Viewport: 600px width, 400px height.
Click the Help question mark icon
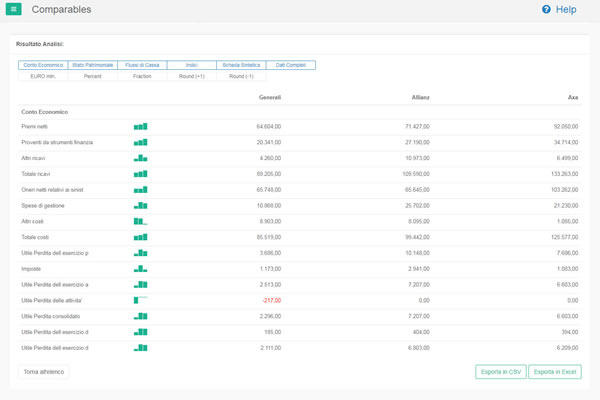point(546,9)
